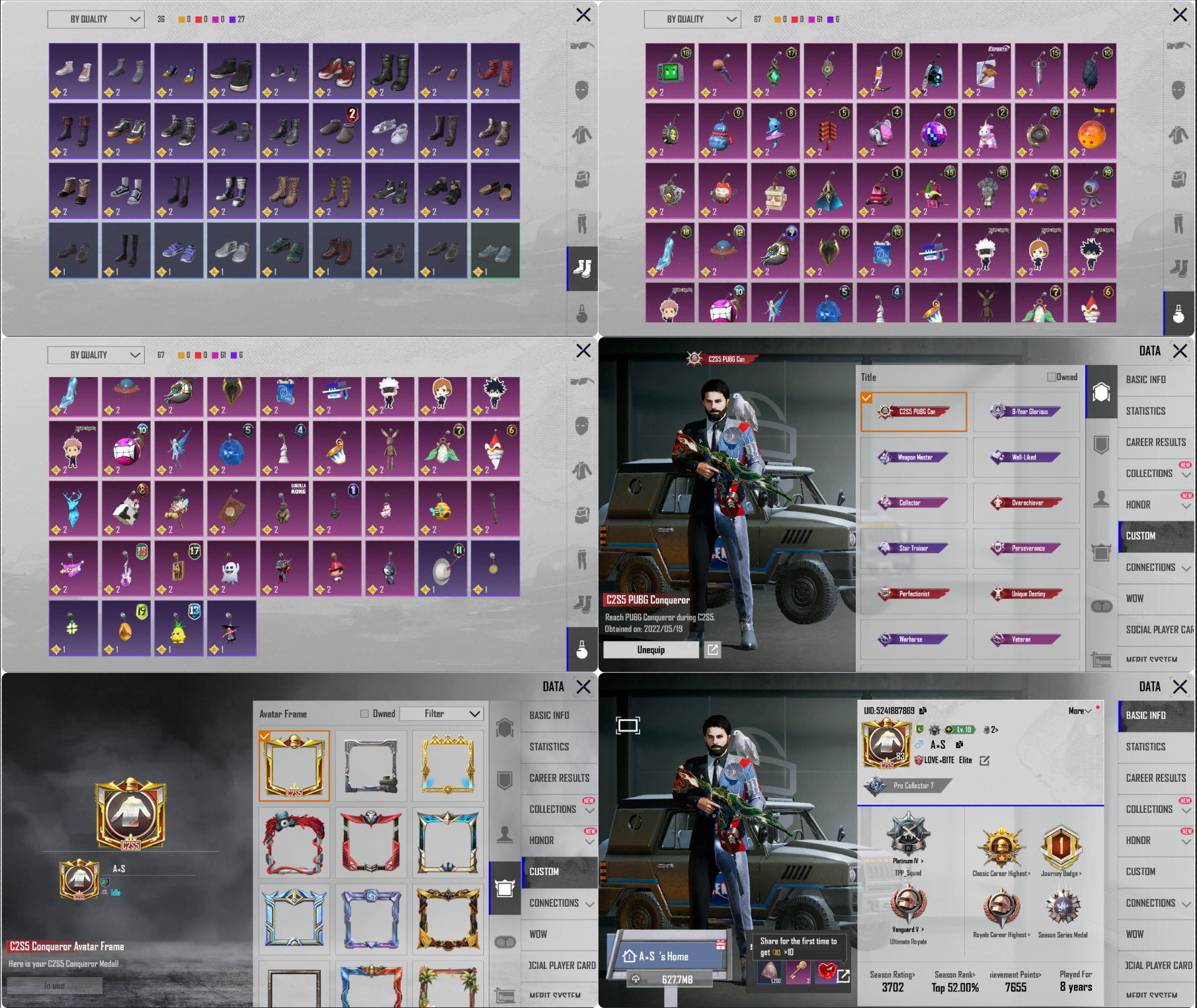1197x1008 pixels.
Task: Select the backpack category in the shoes inventory
Action: pos(582,180)
